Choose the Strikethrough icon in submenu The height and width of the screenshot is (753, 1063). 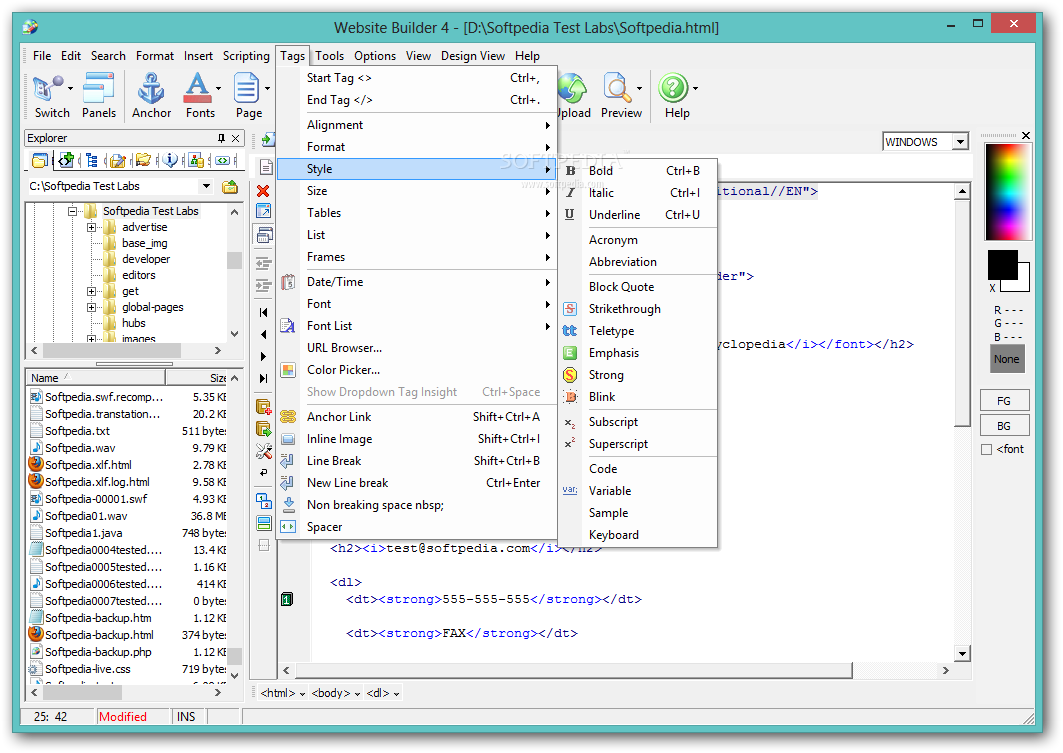570,309
